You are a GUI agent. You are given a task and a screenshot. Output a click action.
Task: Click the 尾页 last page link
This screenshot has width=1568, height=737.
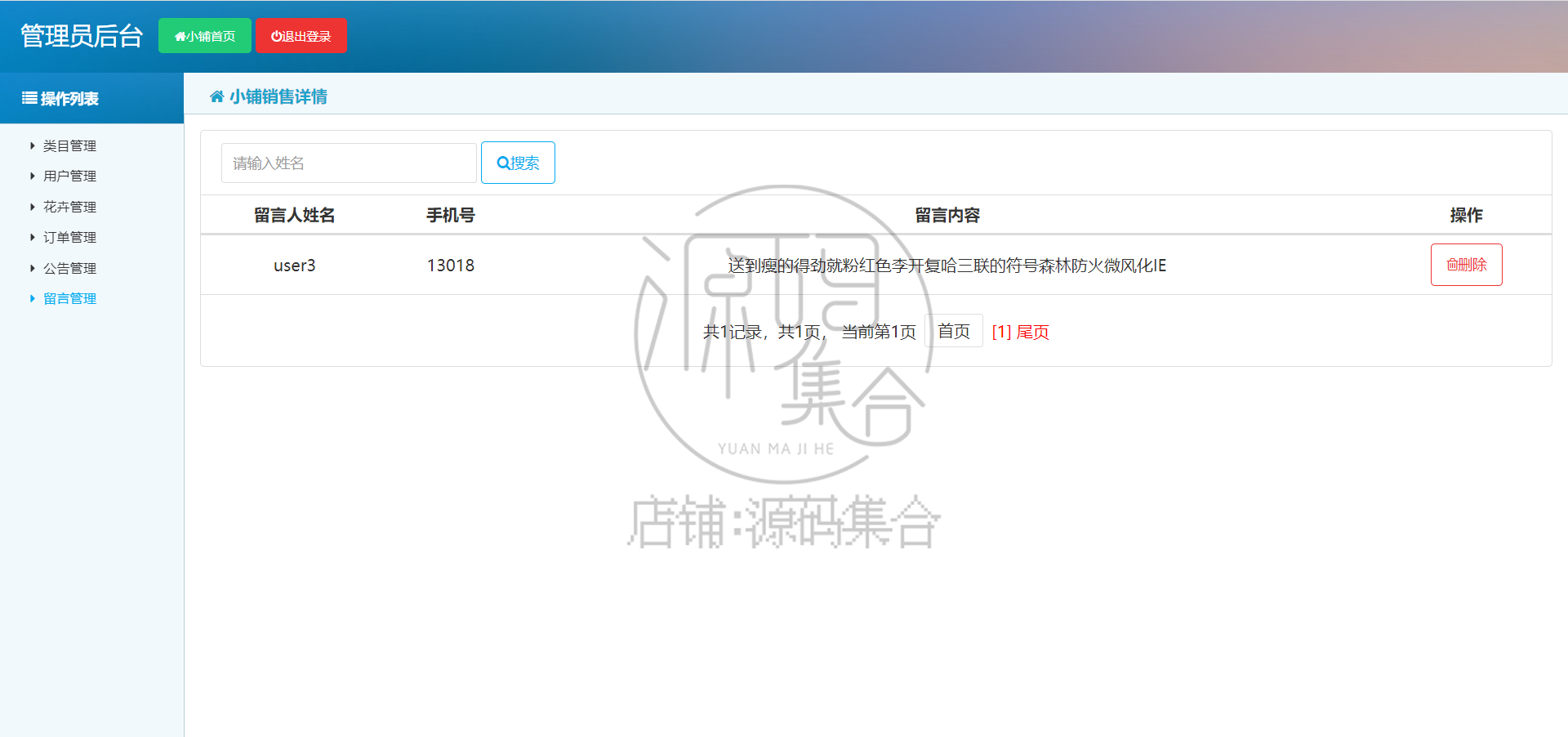tap(1032, 332)
